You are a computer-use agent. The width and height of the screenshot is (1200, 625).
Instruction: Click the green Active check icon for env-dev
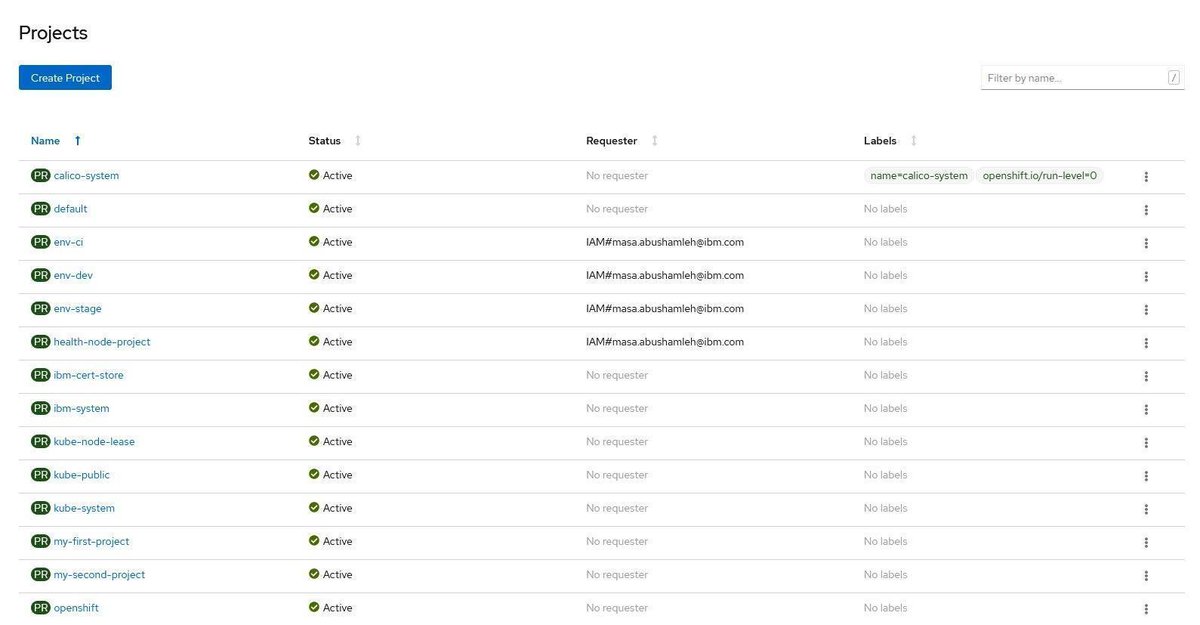[314, 275]
